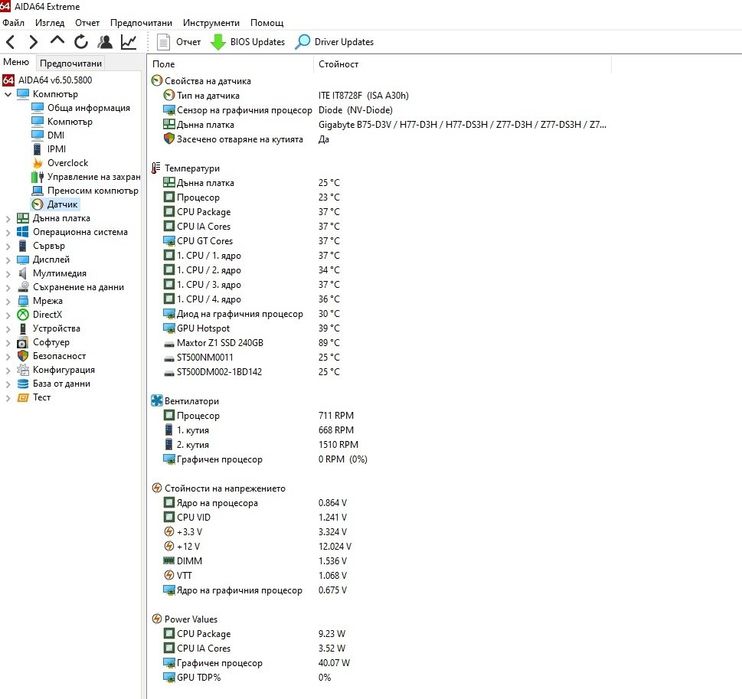
Task: Select the DIMM voltage row
Action: point(379,561)
